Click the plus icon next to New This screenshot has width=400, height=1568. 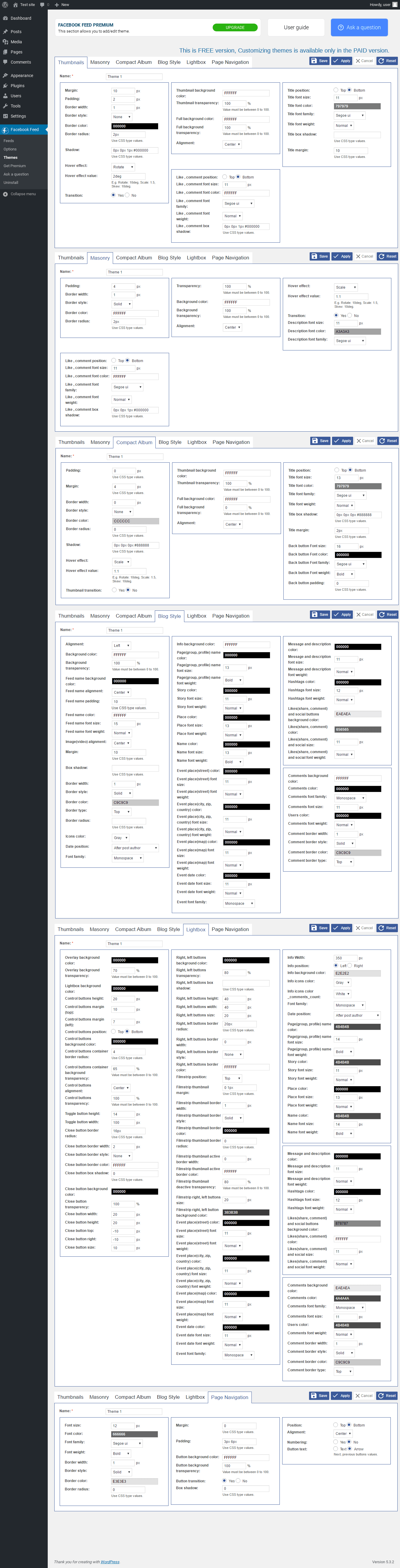57,4
